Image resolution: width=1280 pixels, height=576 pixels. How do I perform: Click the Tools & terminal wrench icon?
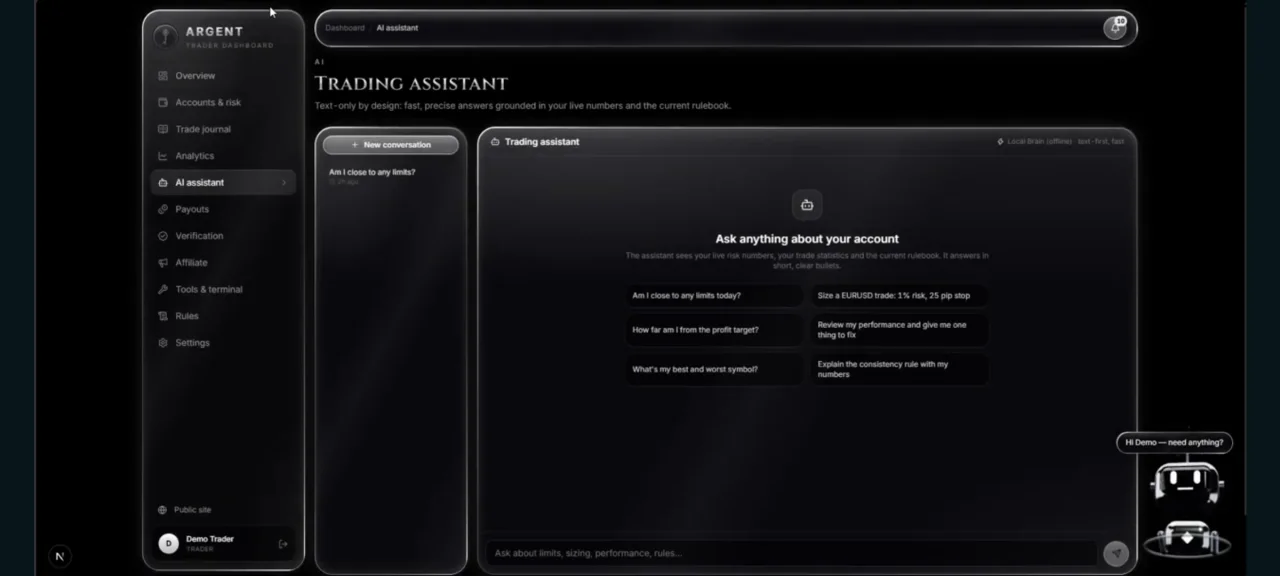click(x=163, y=289)
